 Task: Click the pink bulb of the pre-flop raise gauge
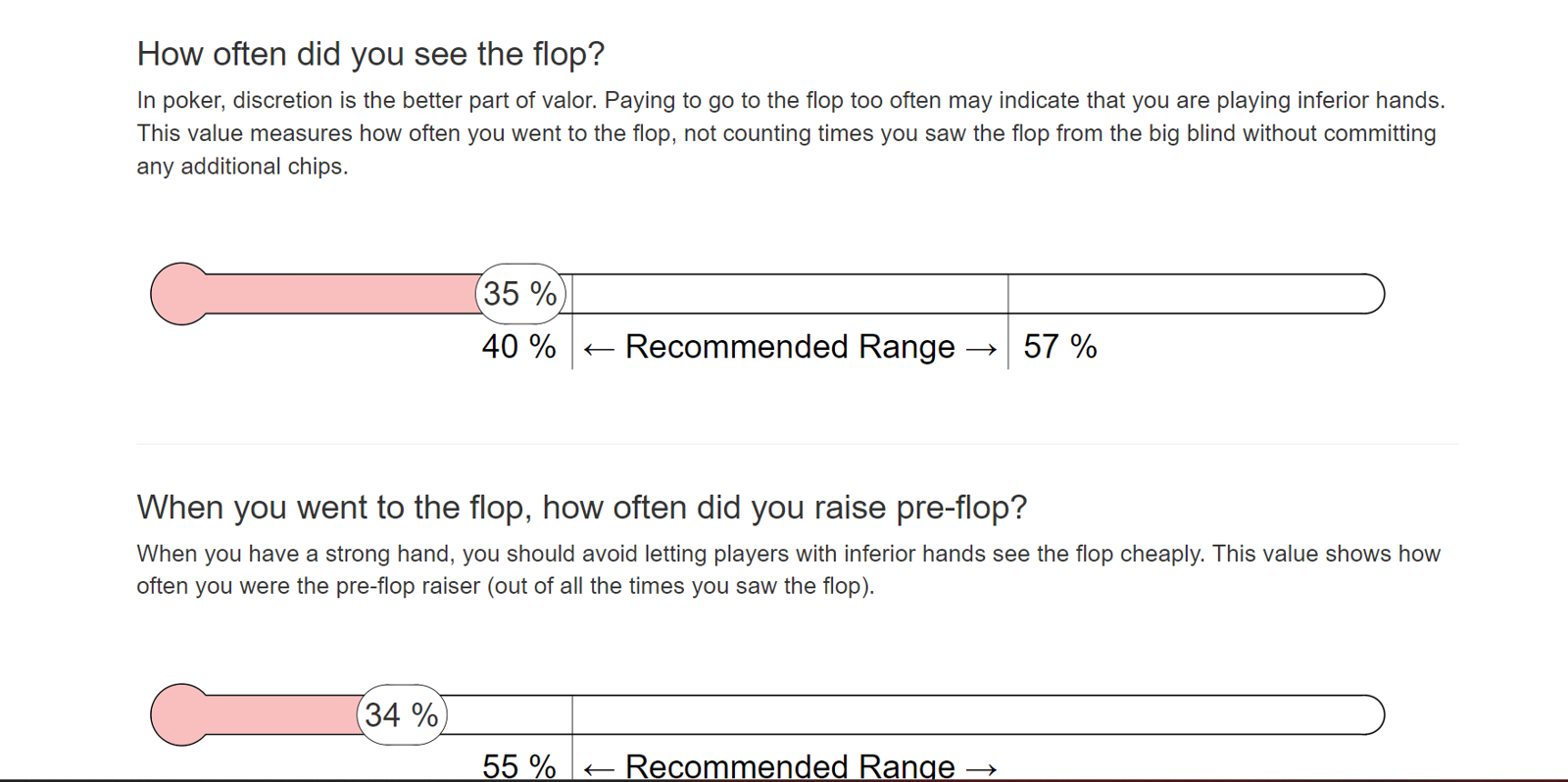pos(180,714)
